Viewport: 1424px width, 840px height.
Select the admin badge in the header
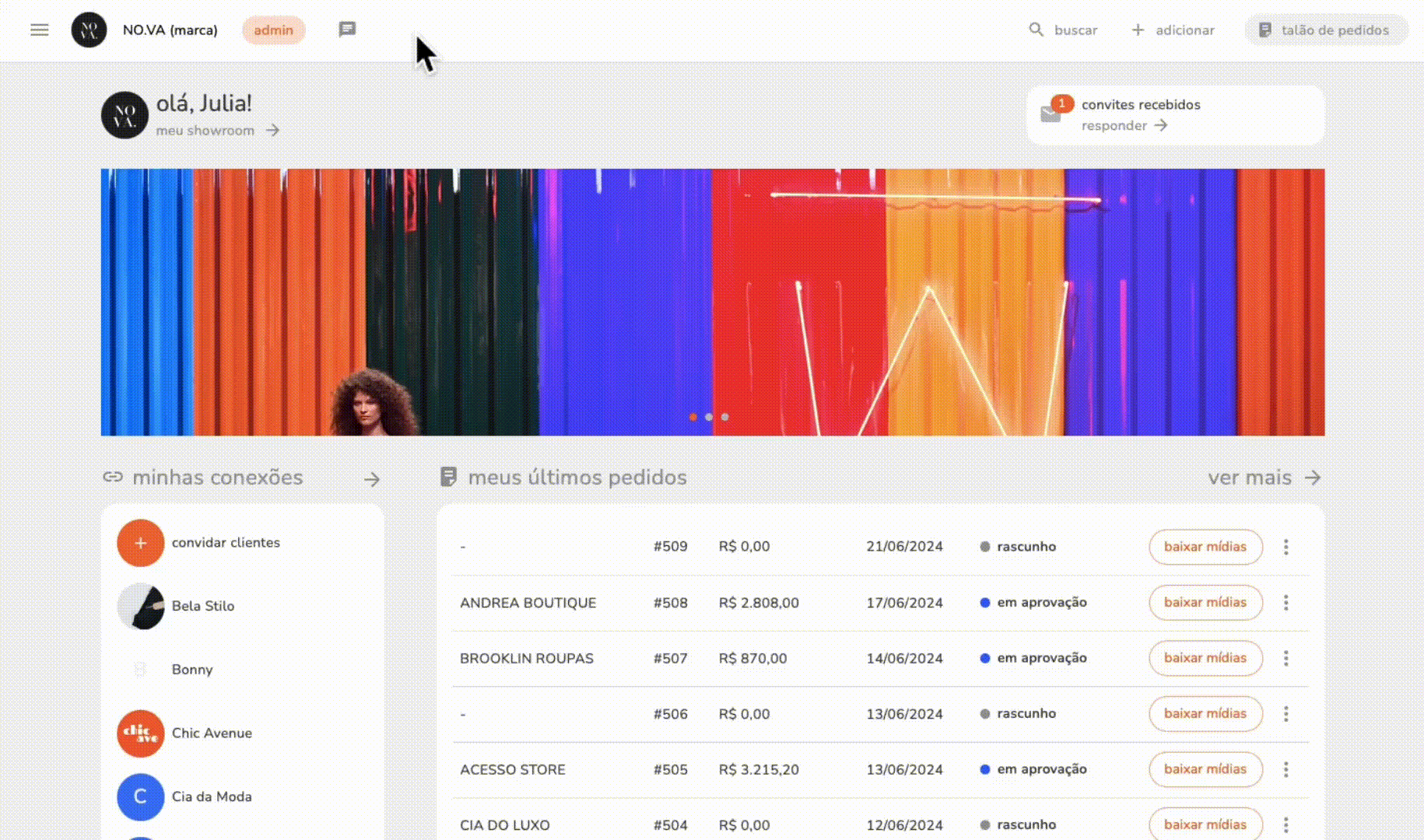coord(273,30)
